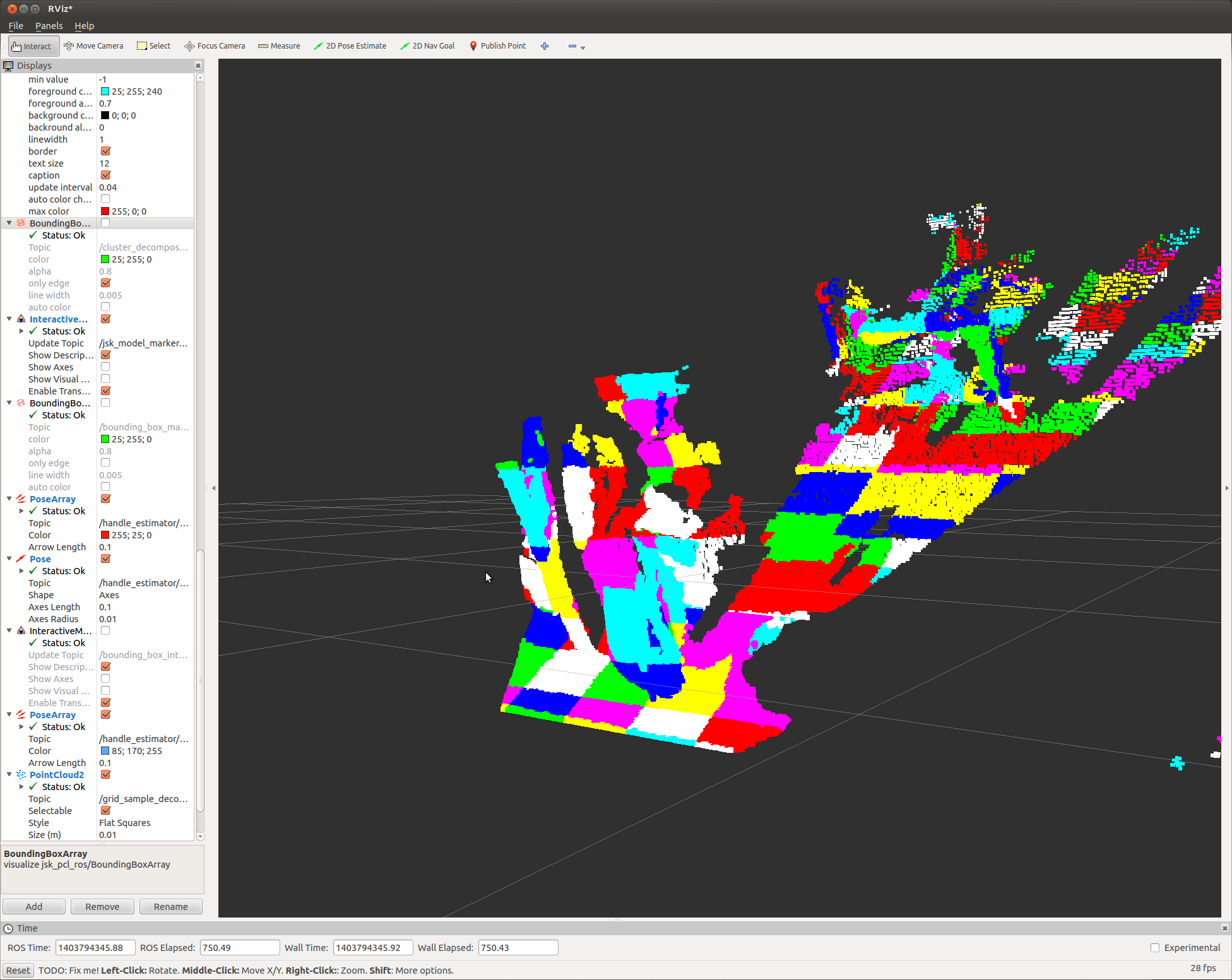Collapse the Interactive Markers tree node
Viewport: 1232px width, 980px height.
point(9,319)
